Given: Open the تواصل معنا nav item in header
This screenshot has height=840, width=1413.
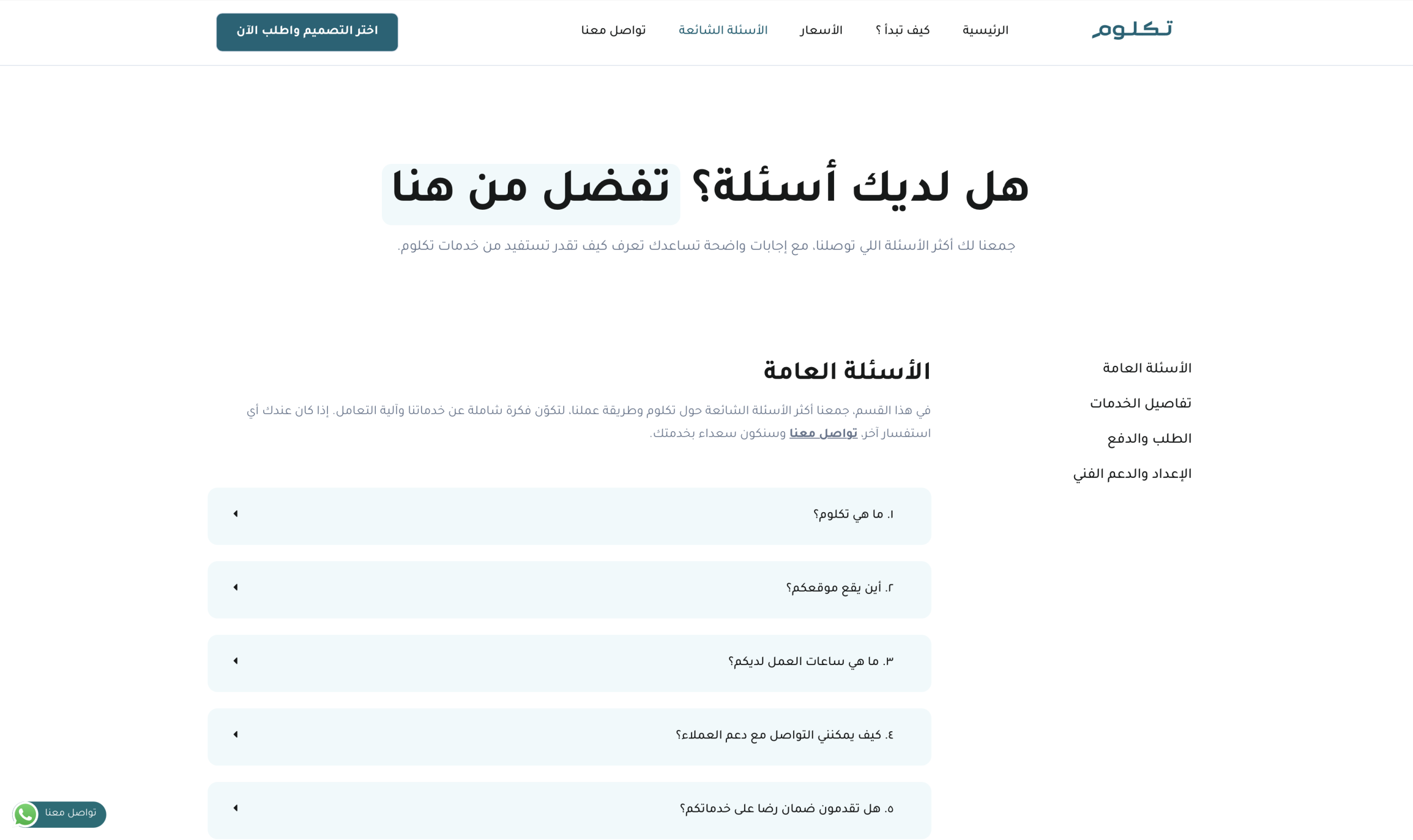Looking at the screenshot, I should [x=613, y=30].
